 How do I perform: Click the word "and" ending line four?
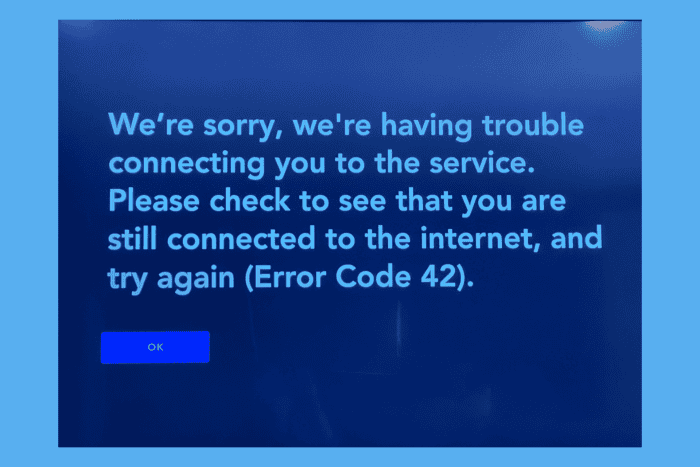point(576,238)
